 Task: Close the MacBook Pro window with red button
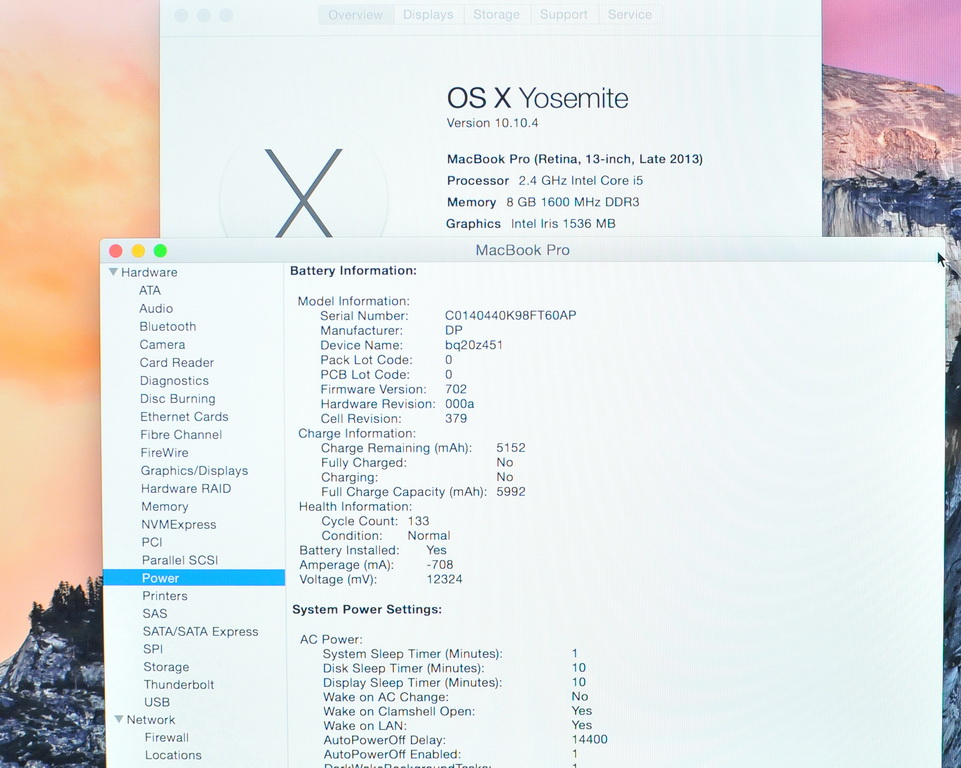click(x=116, y=251)
